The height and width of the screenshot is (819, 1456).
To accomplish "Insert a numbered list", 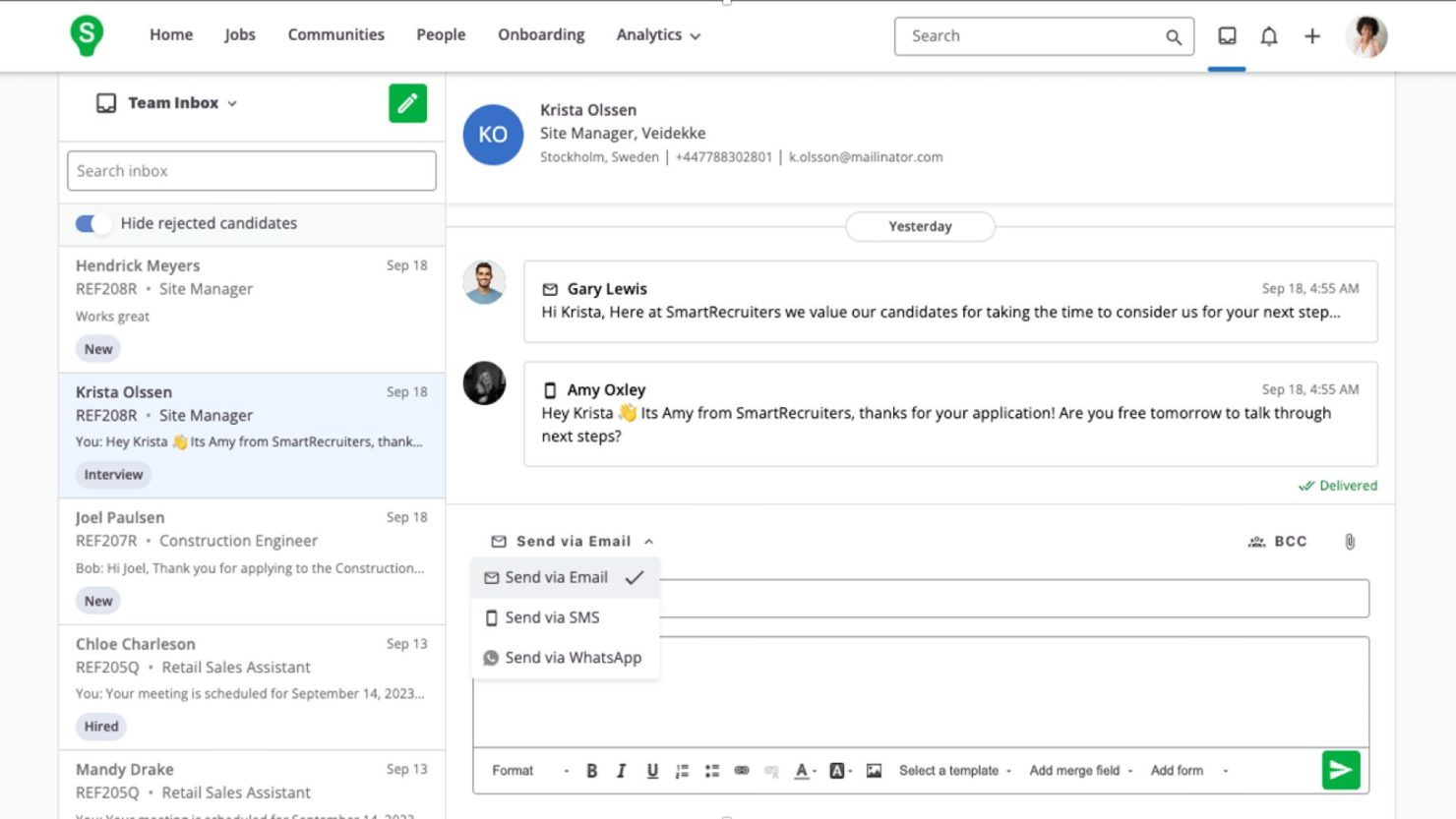I will (682, 771).
